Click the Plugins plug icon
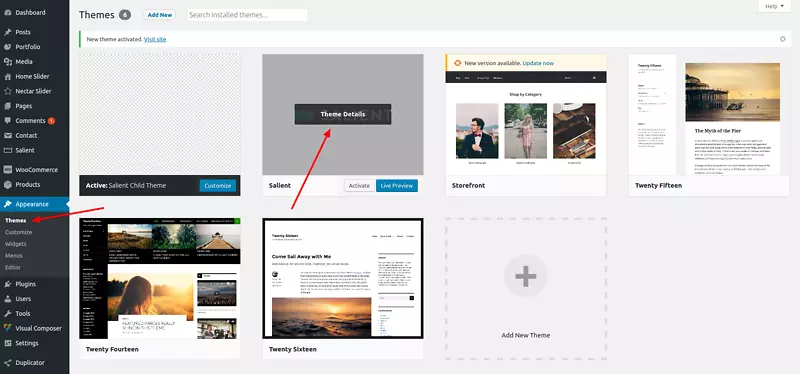This screenshot has width=800, height=374. 8,284
